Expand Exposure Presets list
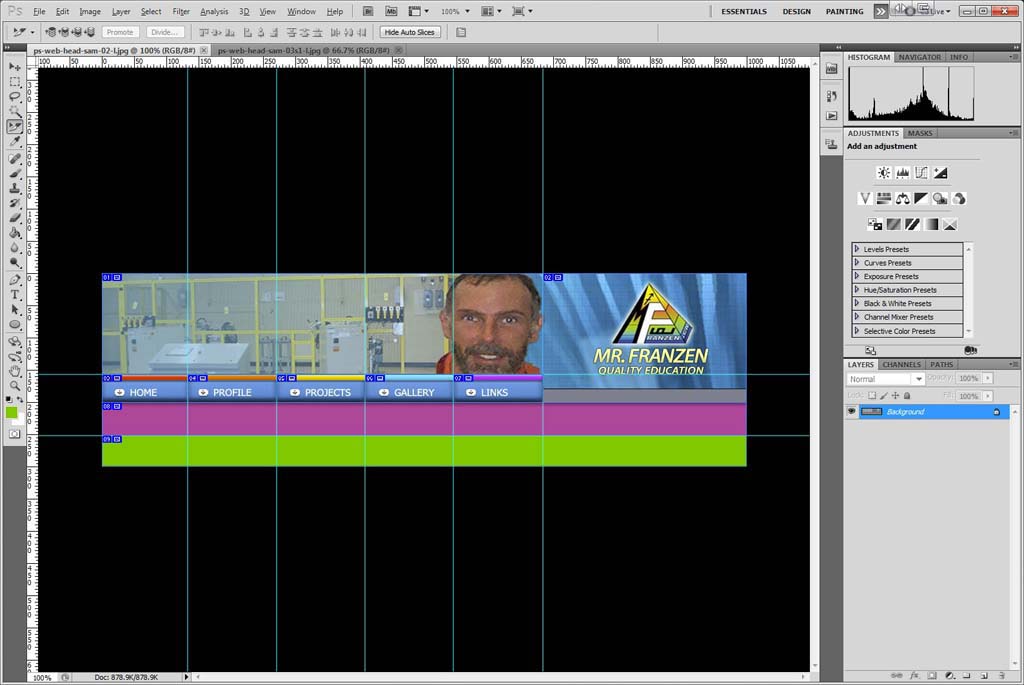The image size is (1024, 685). click(857, 276)
